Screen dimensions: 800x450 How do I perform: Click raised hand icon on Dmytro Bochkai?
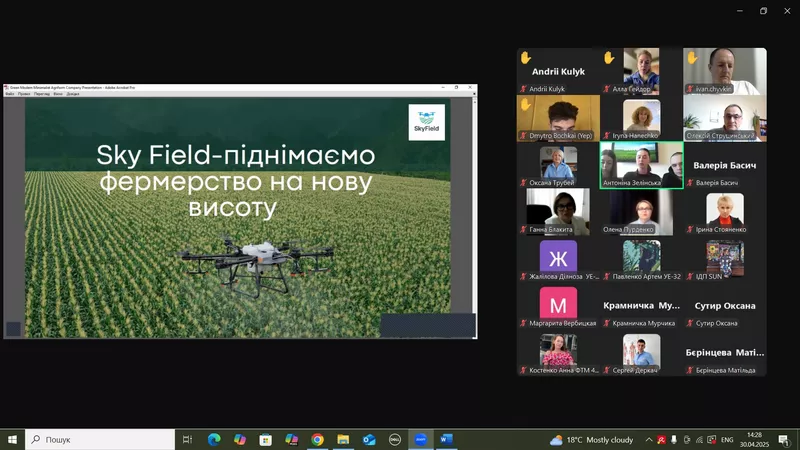pos(526,105)
